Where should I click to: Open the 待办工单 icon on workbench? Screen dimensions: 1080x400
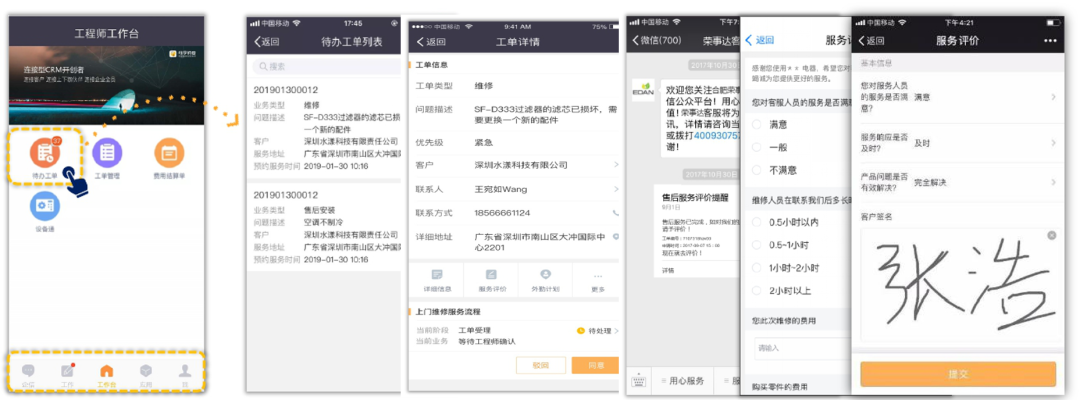[45, 153]
